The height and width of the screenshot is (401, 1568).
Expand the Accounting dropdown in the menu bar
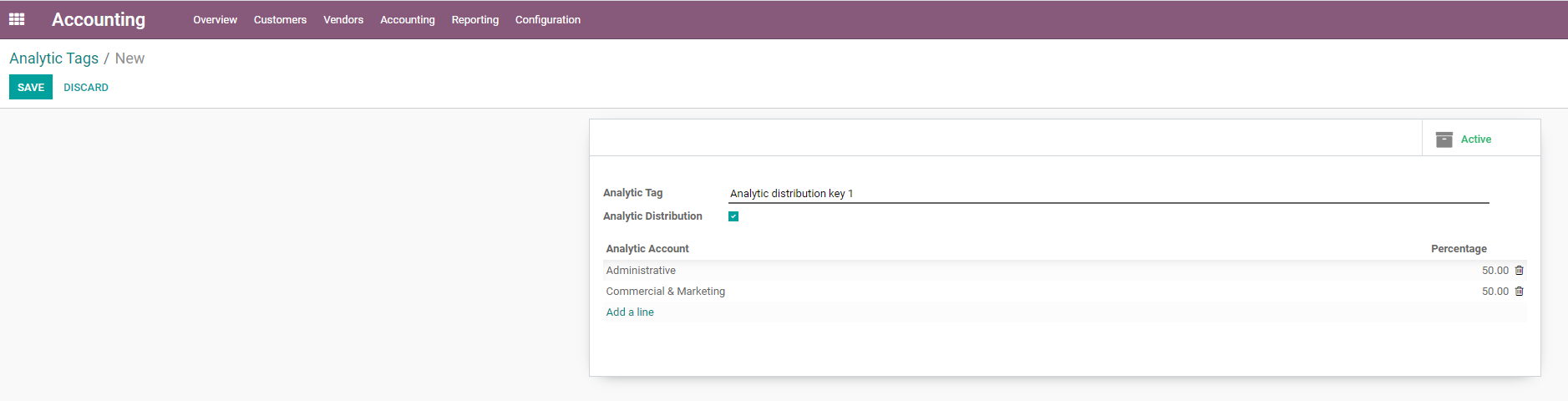click(x=407, y=20)
